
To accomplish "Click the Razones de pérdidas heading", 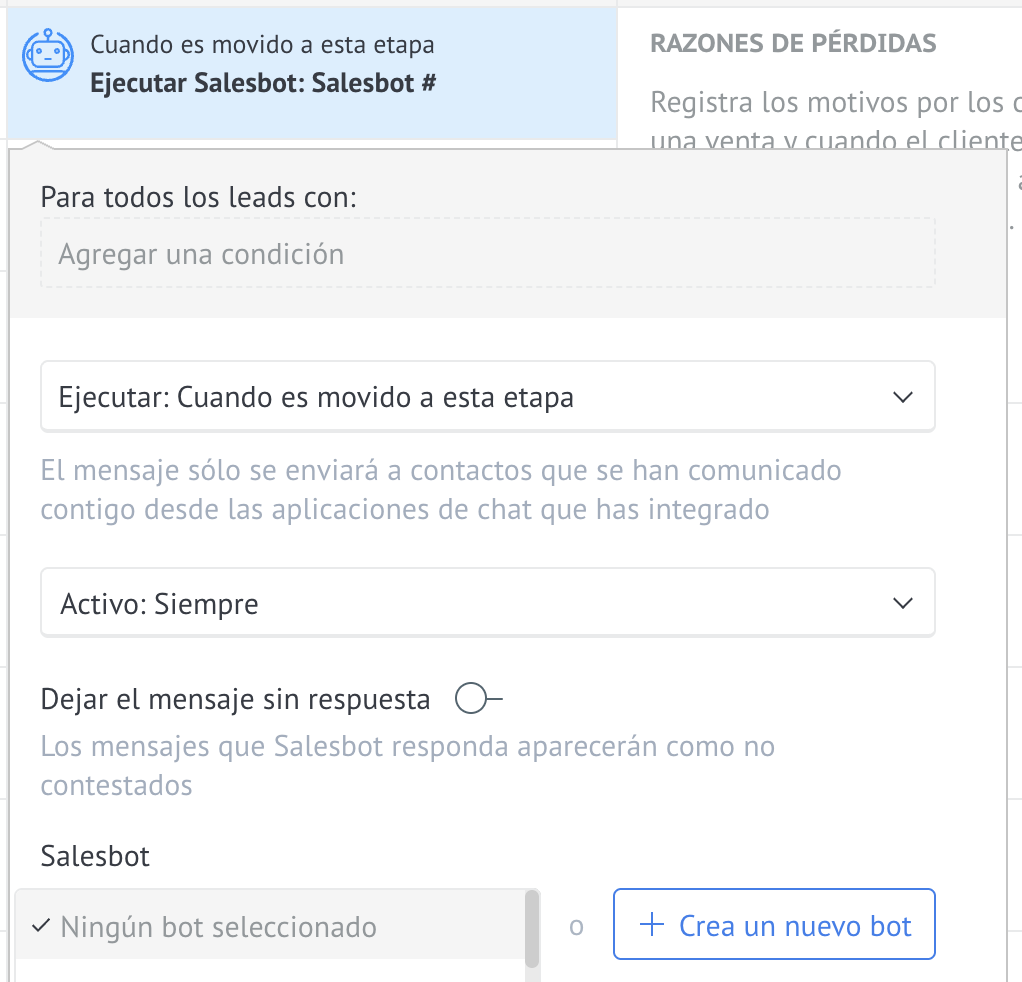I will (x=793, y=43).
